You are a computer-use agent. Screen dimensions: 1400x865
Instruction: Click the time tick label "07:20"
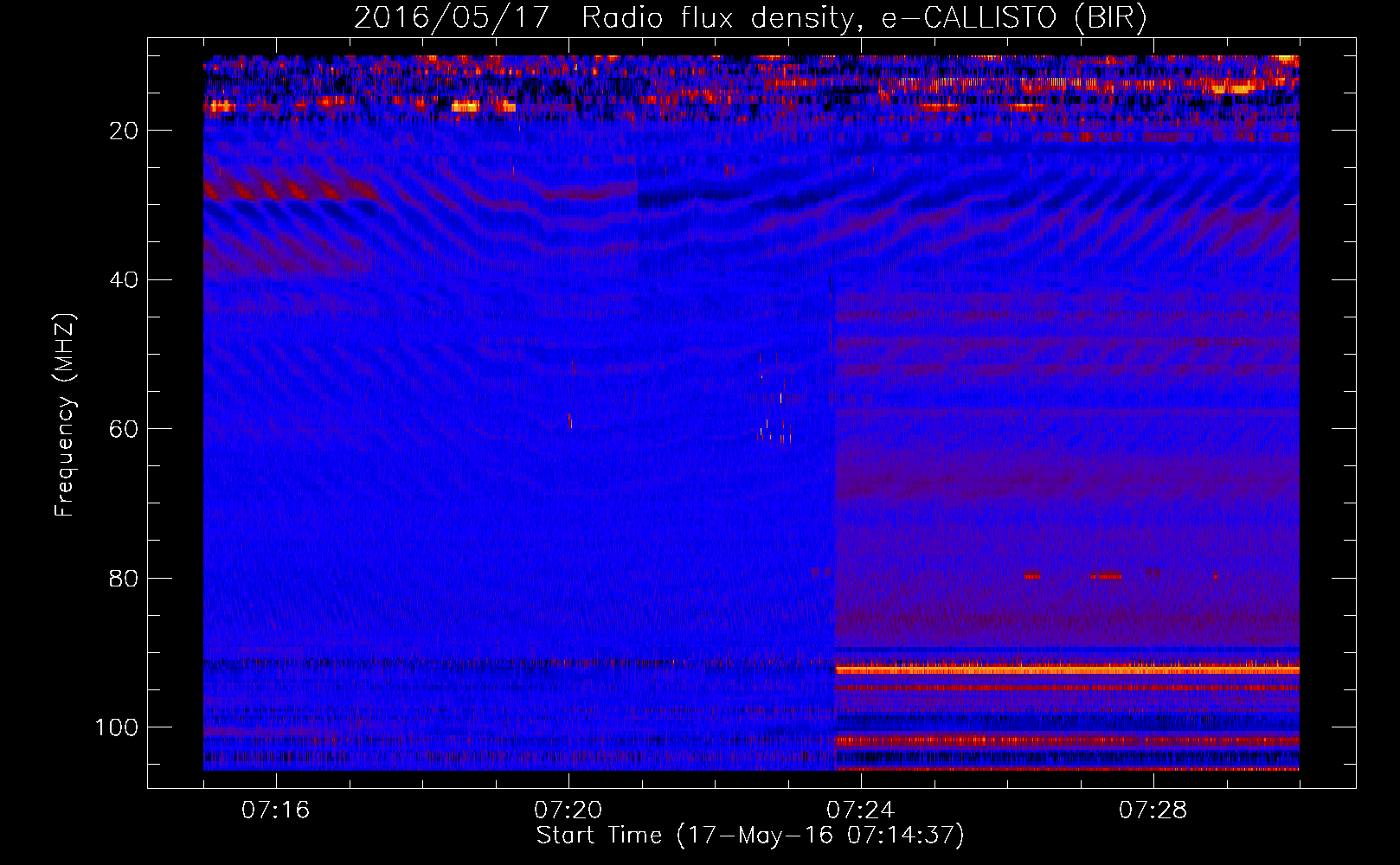pyautogui.click(x=568, y=810)
